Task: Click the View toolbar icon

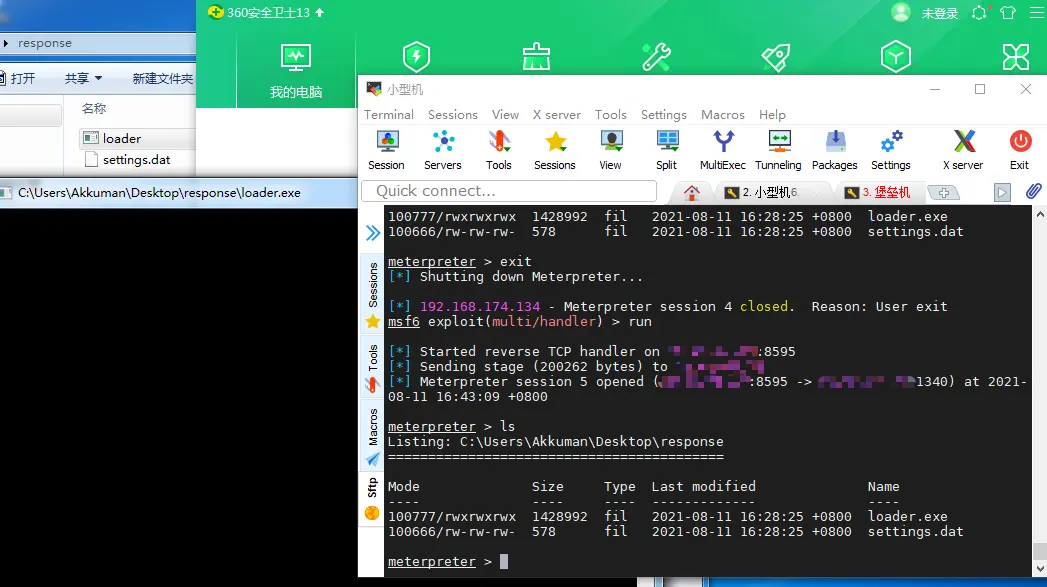Action: 610,150
